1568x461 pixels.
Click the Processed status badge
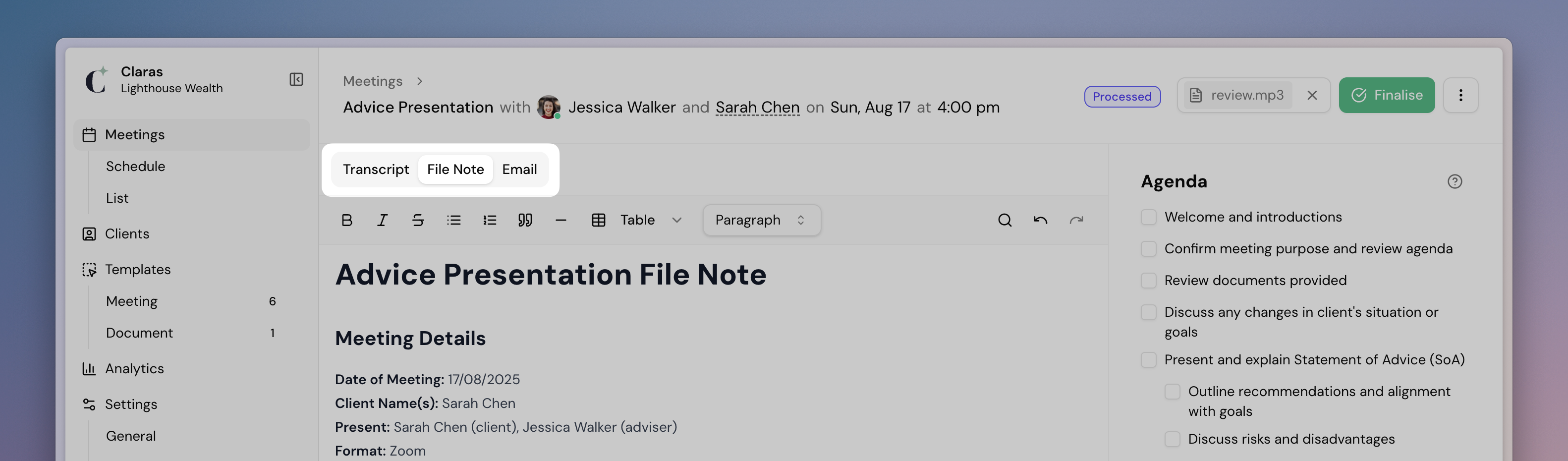1122,96
